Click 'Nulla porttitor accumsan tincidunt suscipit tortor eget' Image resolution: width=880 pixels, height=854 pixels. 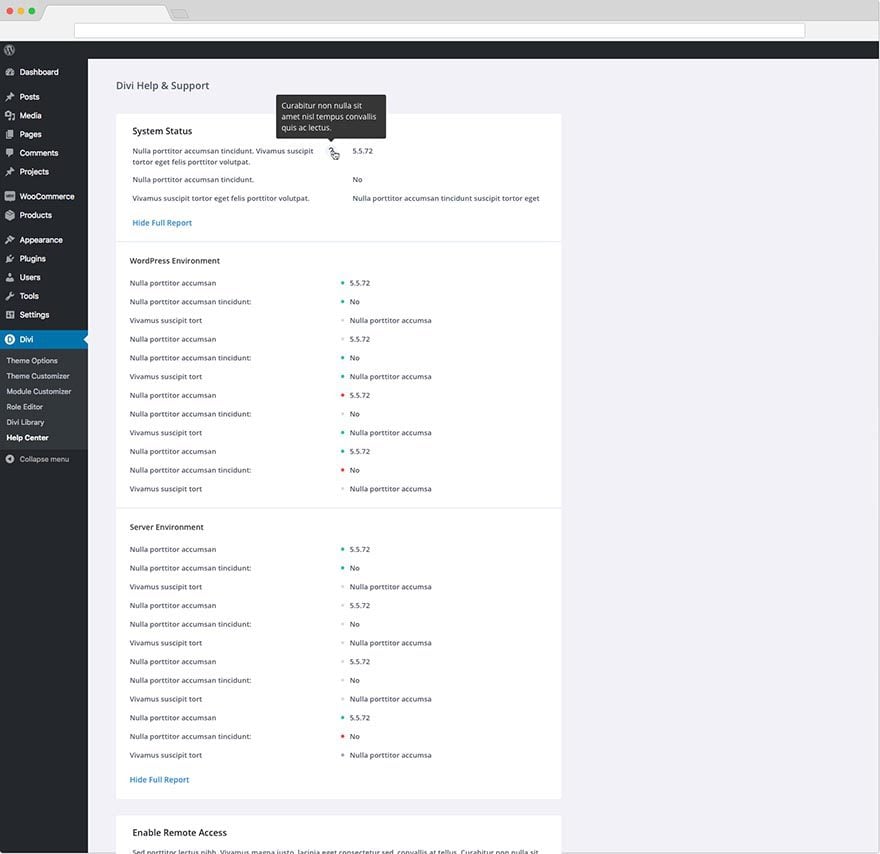[446, 198]
